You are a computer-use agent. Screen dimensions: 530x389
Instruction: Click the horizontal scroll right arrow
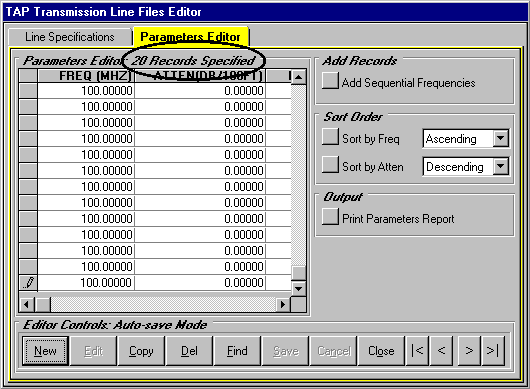point(283,305)
